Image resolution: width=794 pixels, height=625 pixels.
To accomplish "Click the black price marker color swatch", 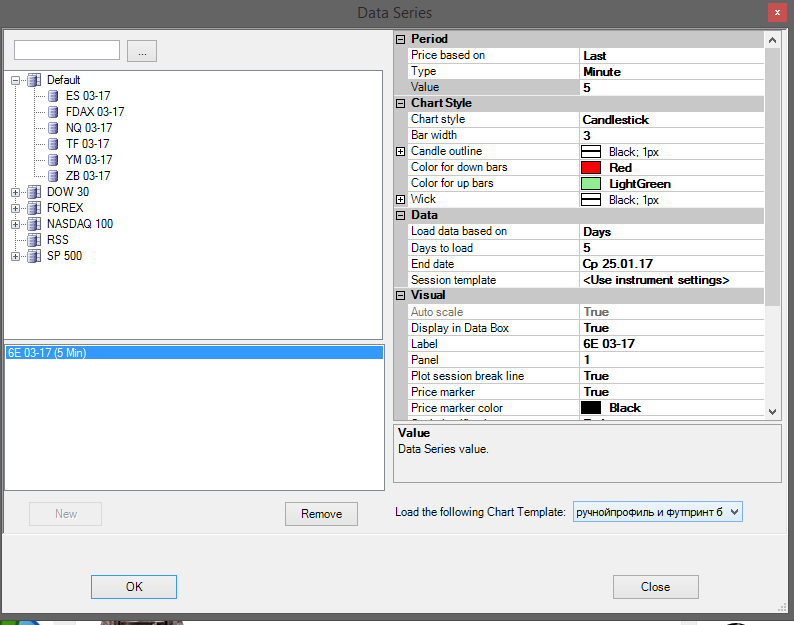I will click(x=591, y=408).
